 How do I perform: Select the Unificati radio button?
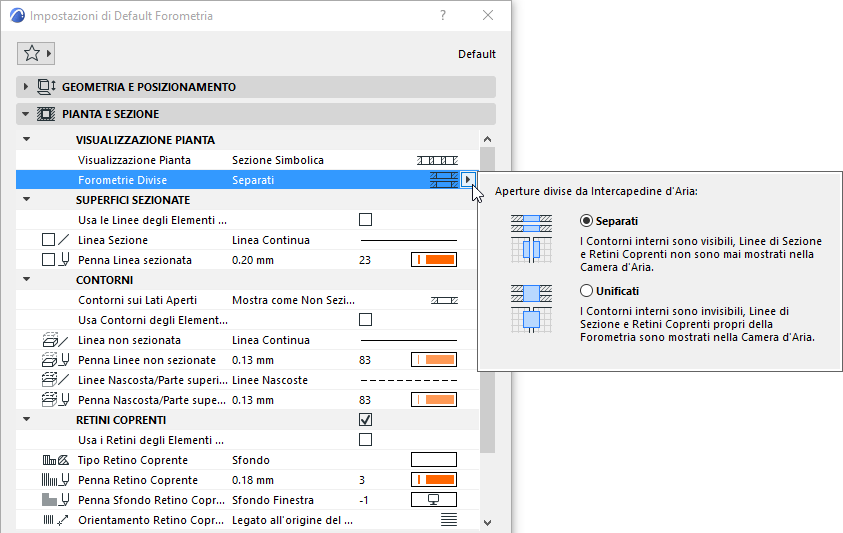pos(586,290)
